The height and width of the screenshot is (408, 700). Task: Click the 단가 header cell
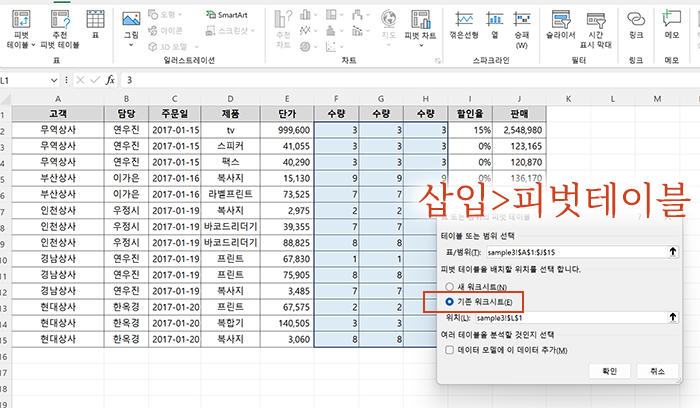click(287, 114)
